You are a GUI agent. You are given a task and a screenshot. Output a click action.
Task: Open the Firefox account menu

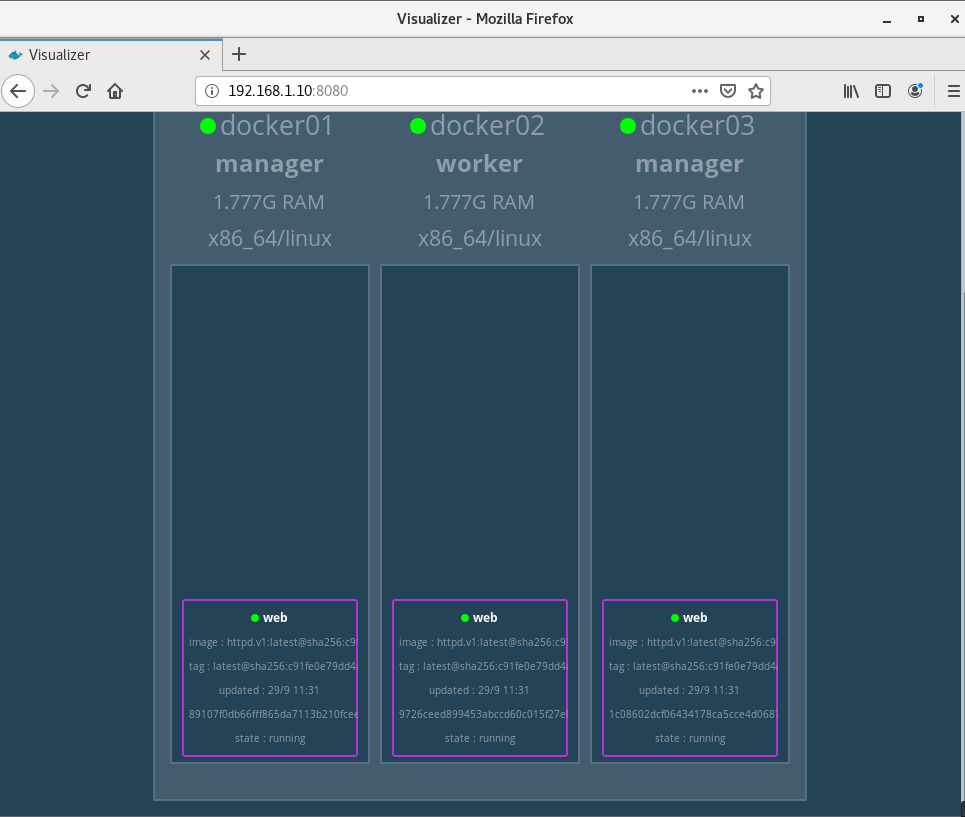[x=915, y=91]
